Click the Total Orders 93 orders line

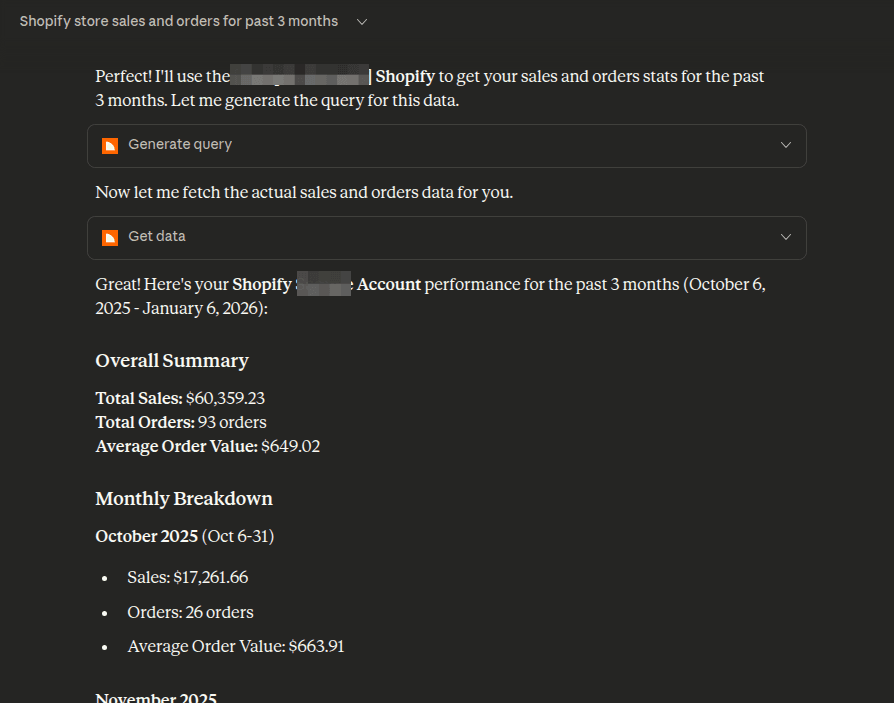pos(181,422)
